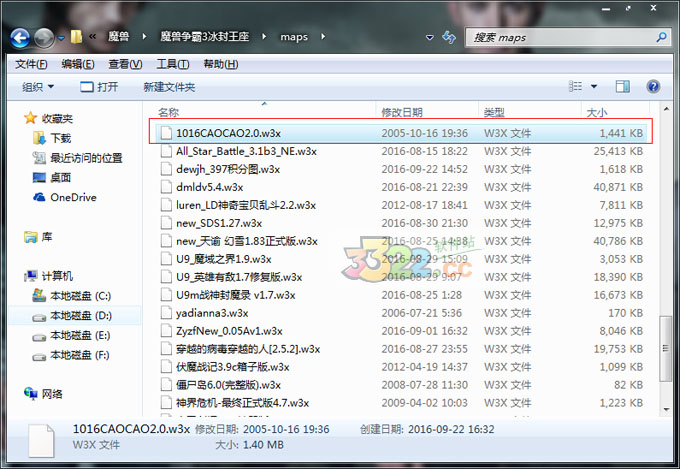Sort by the 大小 column header
680x469 pixels.
[x=597, y=112]
